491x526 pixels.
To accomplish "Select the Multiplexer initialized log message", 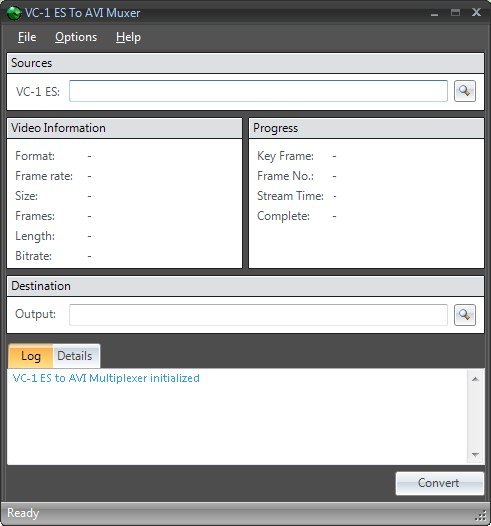I will coord(106,378).
